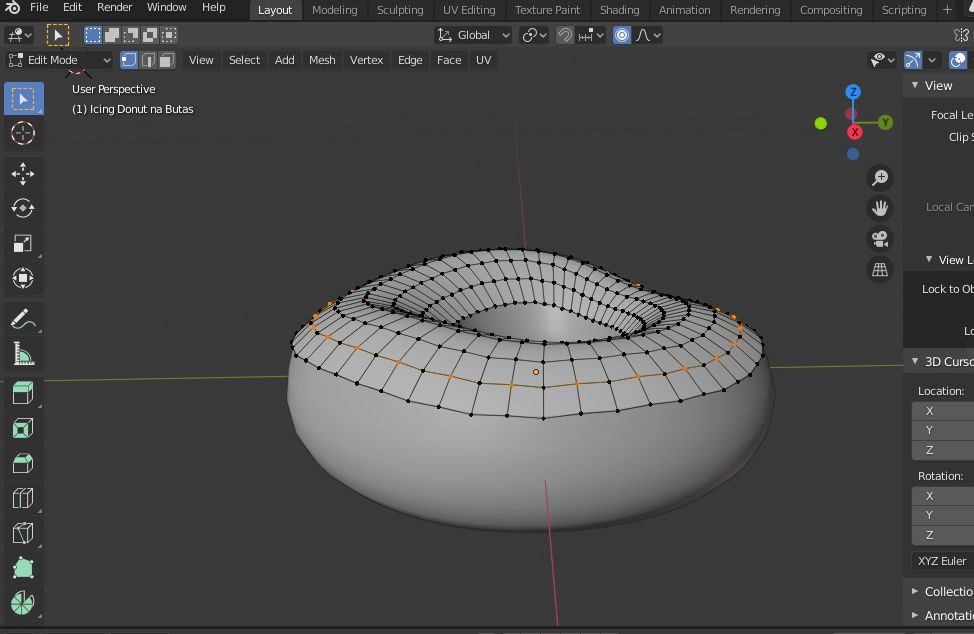Toggle proportional editing button
Viewport: 974px width, 634px height.
point(622,35)
